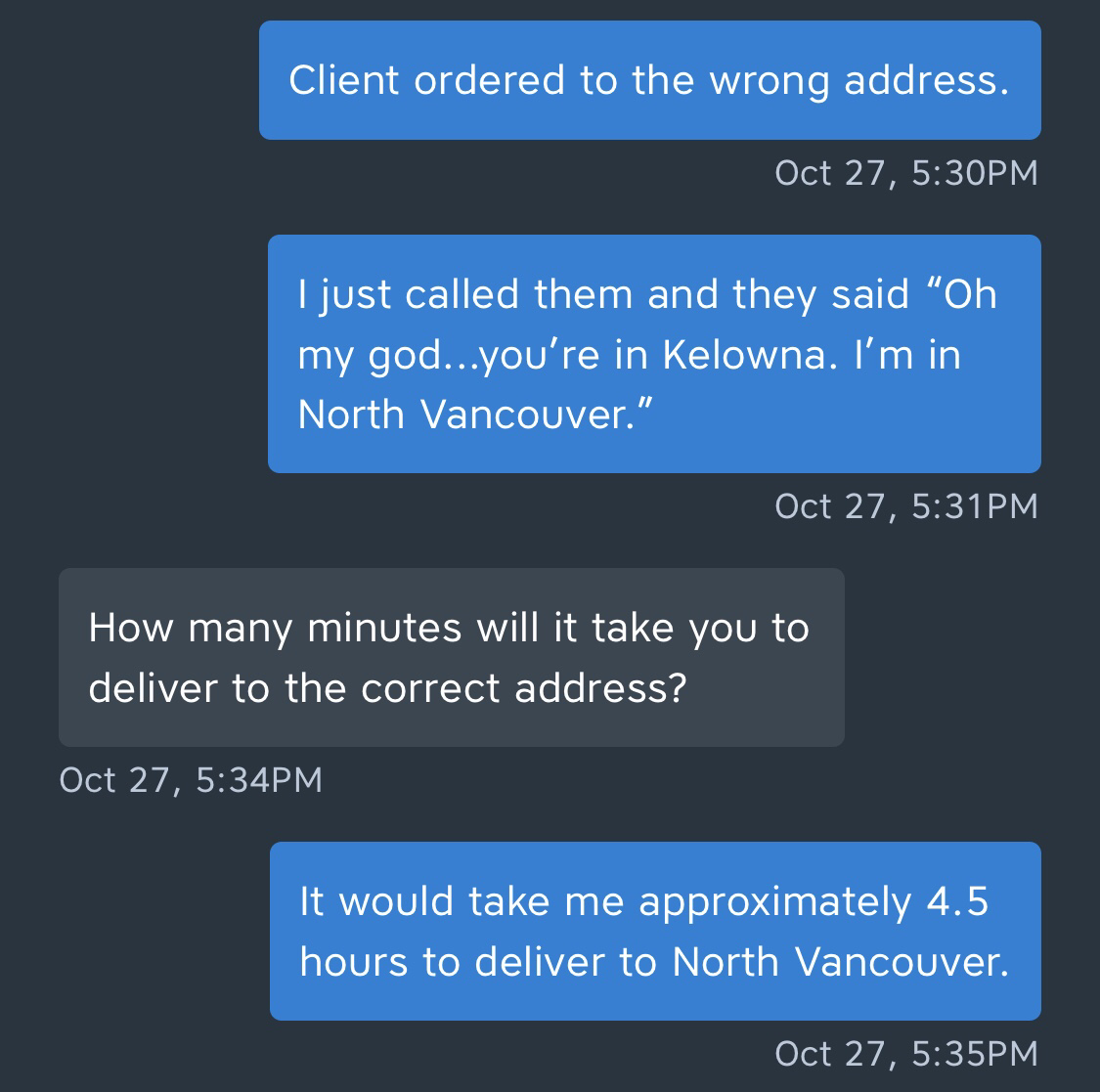Screen dimensions: 1100x1092
Task: Click the "Client ordered to the wrong address" message
Action: click(x=649, y=80)
